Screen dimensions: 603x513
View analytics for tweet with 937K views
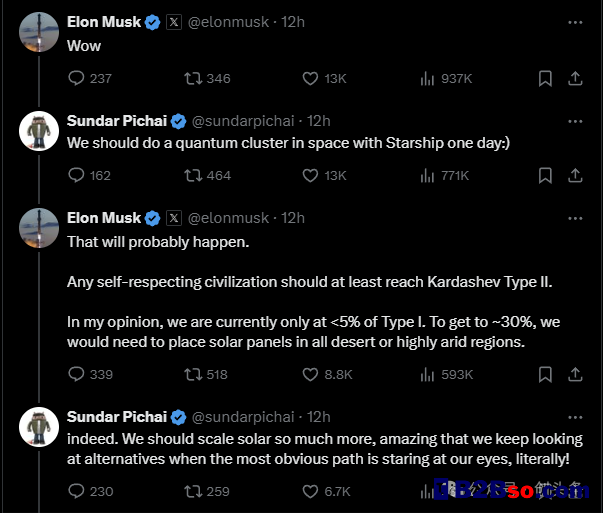(446, 78)
